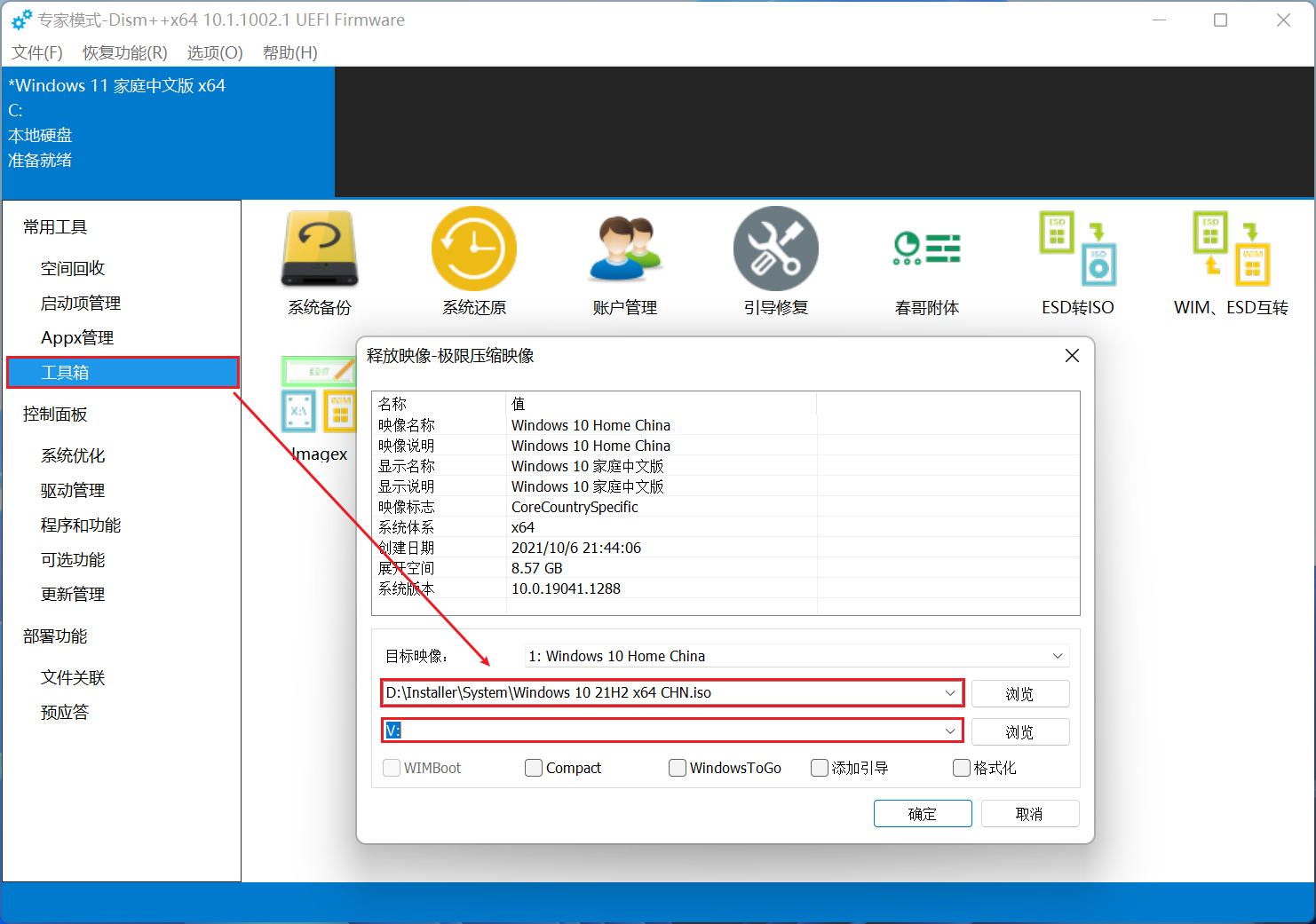
Task: Click 浏览 next to V: drive field
Action: pos(1020,731)
